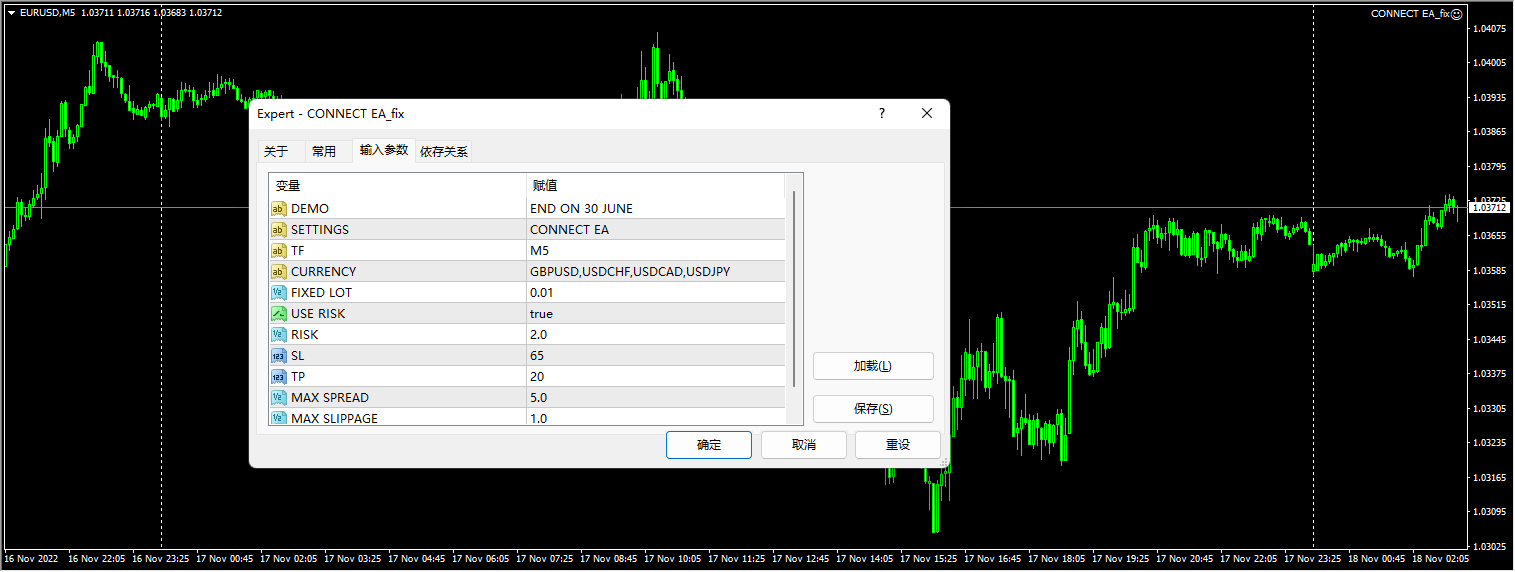Viewport: 1515px width, 572px height.
Task: Confirm with the 确定 button
Action: tap(708, 445)
